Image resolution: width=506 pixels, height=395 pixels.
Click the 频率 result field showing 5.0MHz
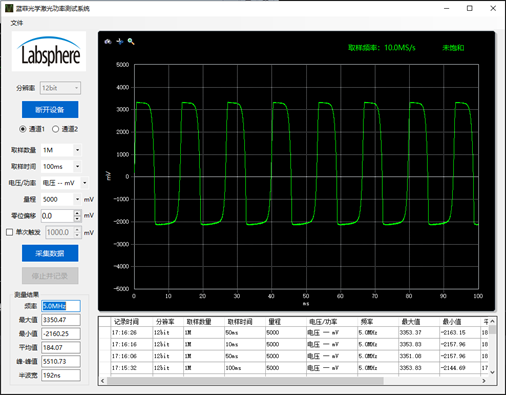point(61,306)
